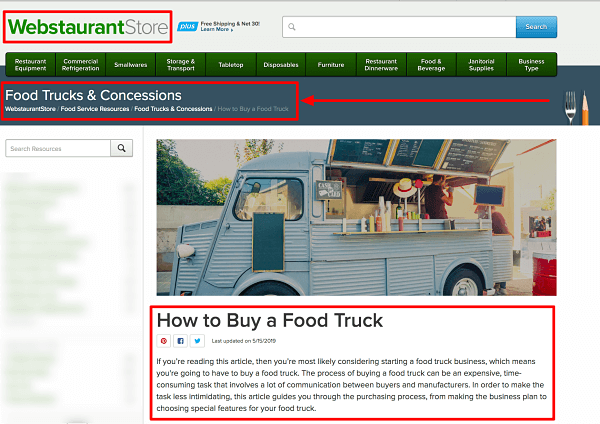
Task: Click the WebstaurantStore breadcrumb link
Action: [x=30, y=109]
